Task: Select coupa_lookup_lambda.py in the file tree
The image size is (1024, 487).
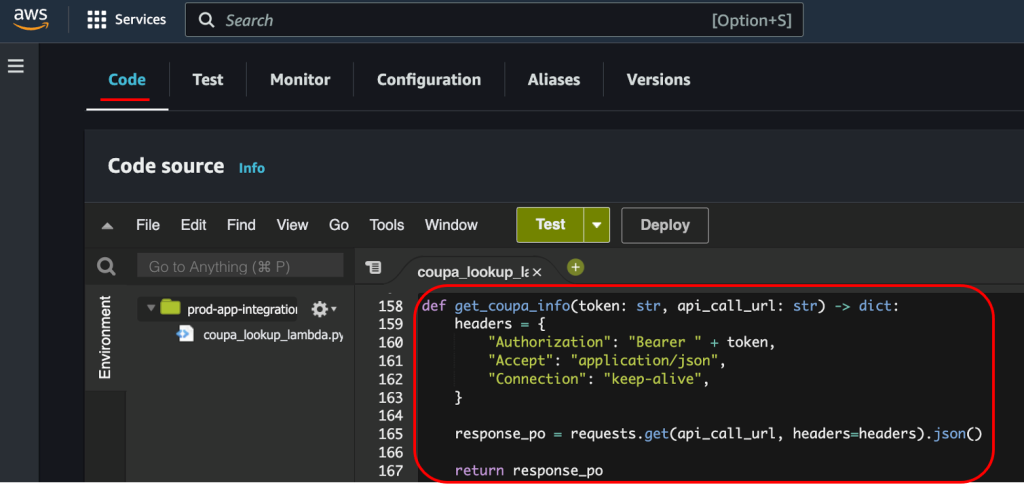Action: point(272,335)
